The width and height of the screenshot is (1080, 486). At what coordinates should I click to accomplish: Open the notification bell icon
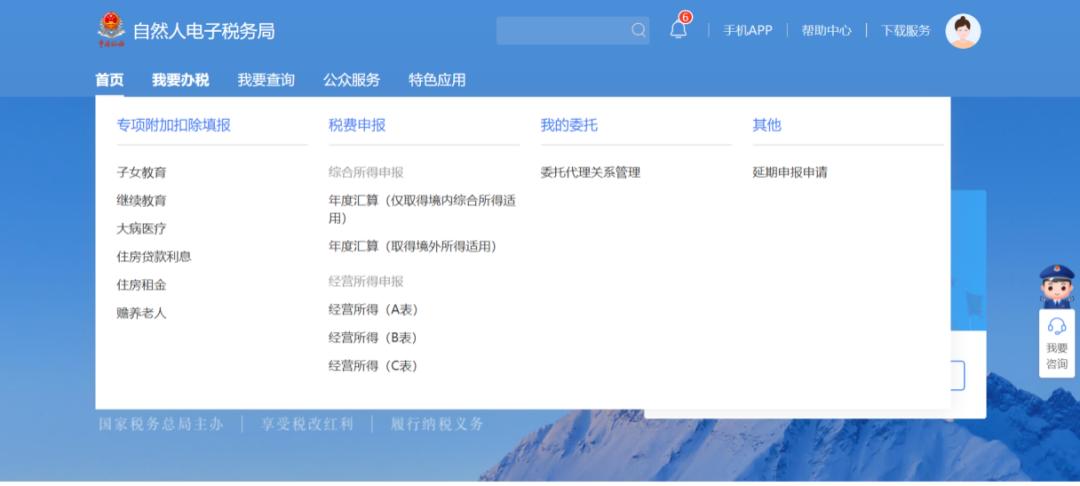point(678,30)
